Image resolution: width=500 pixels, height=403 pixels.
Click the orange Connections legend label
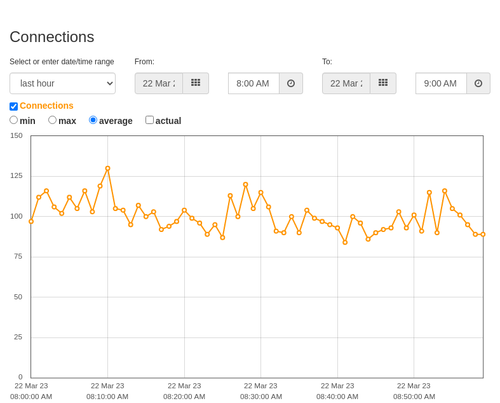click(x=46, y=106)
